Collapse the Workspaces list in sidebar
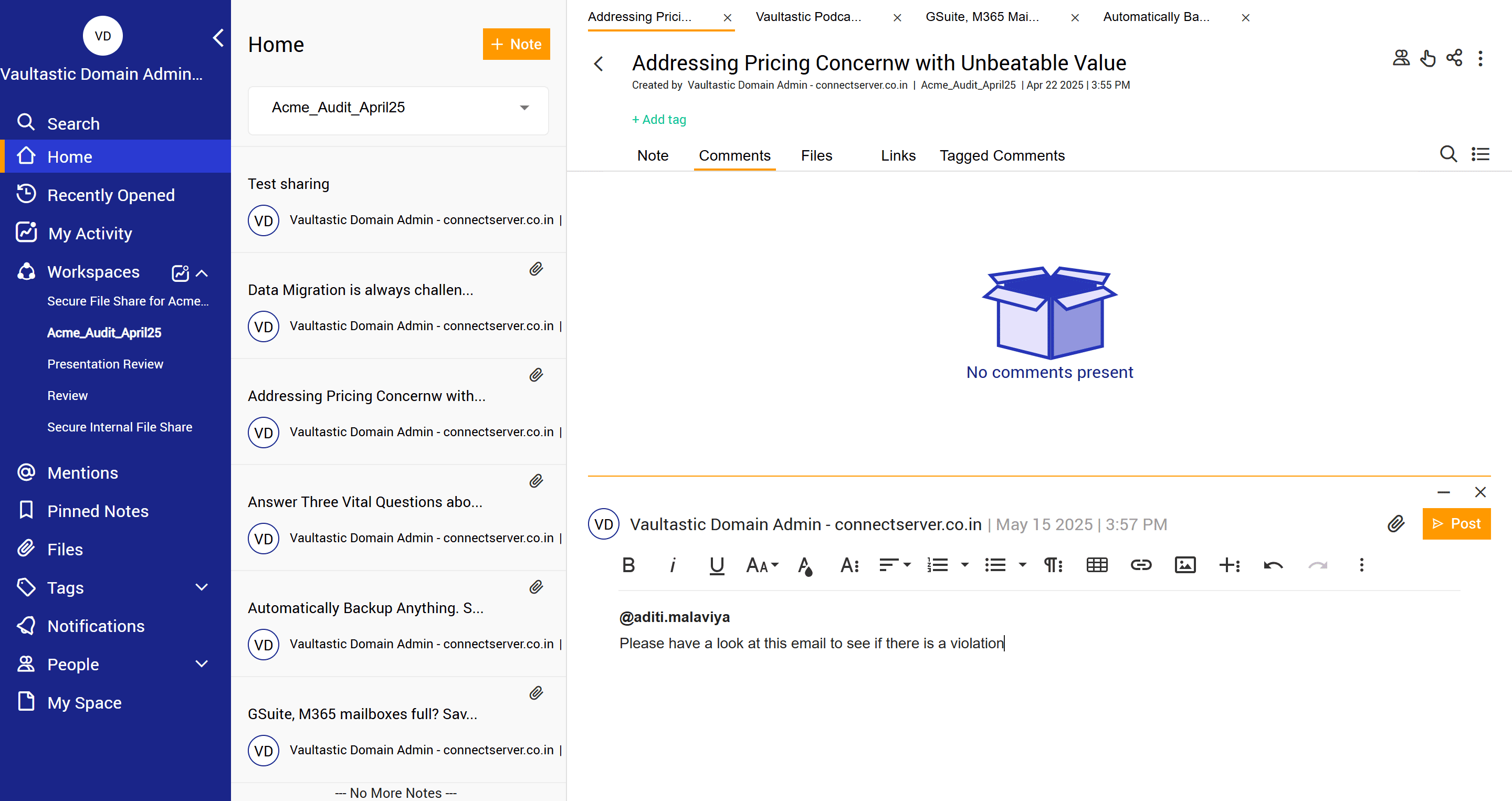The width and height of the screenshot is (1512, 801). (202, 273)
